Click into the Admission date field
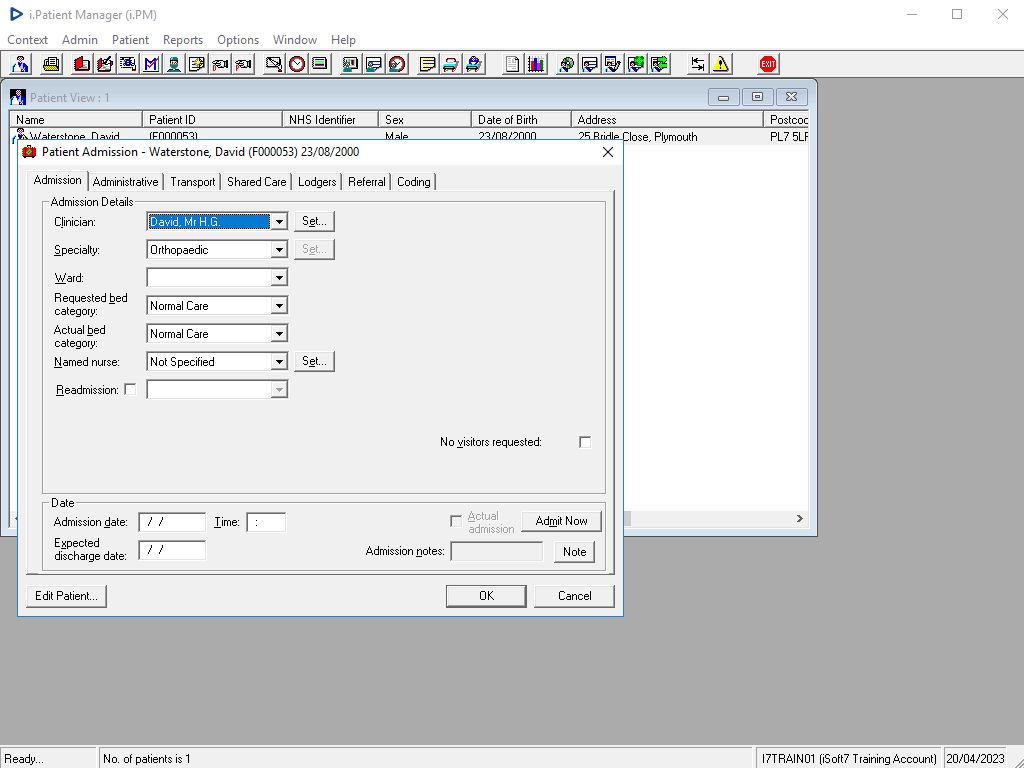 click(x=172, y=522)
